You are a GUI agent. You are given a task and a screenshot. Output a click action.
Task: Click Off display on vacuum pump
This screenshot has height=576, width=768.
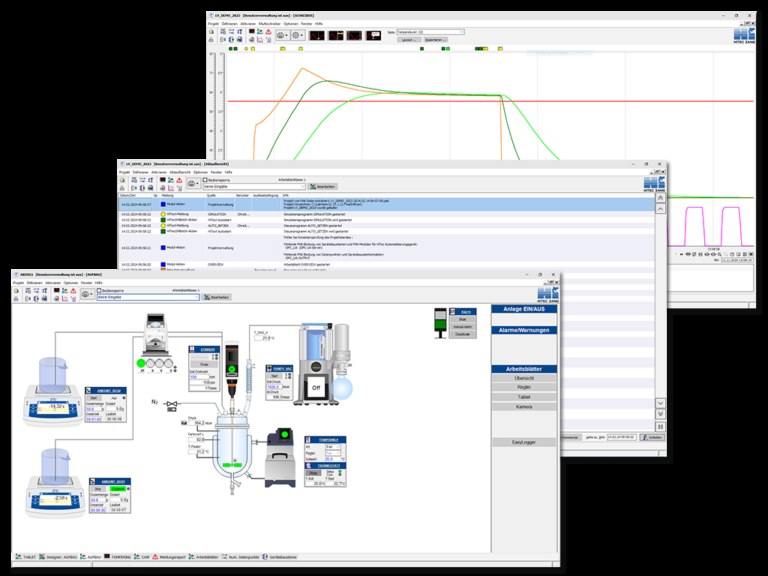(x=316, y=387)
